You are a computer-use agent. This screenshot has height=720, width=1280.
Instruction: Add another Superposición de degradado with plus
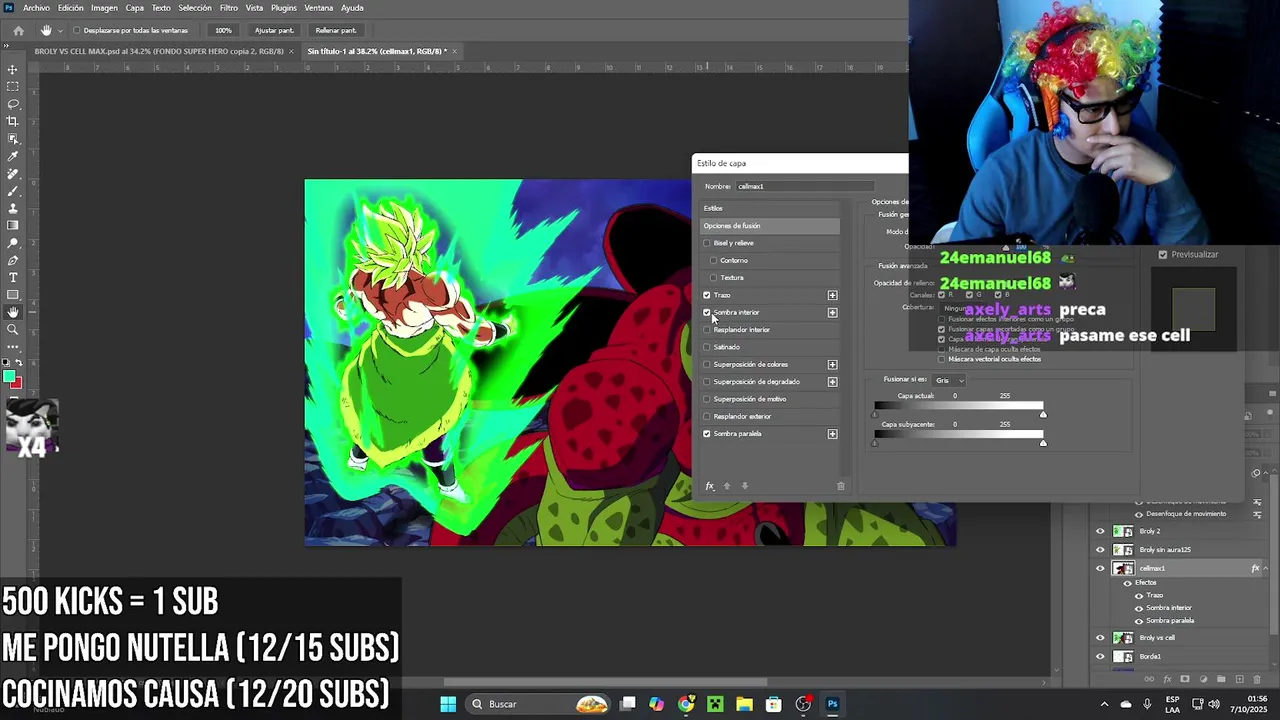click(832, 382)
